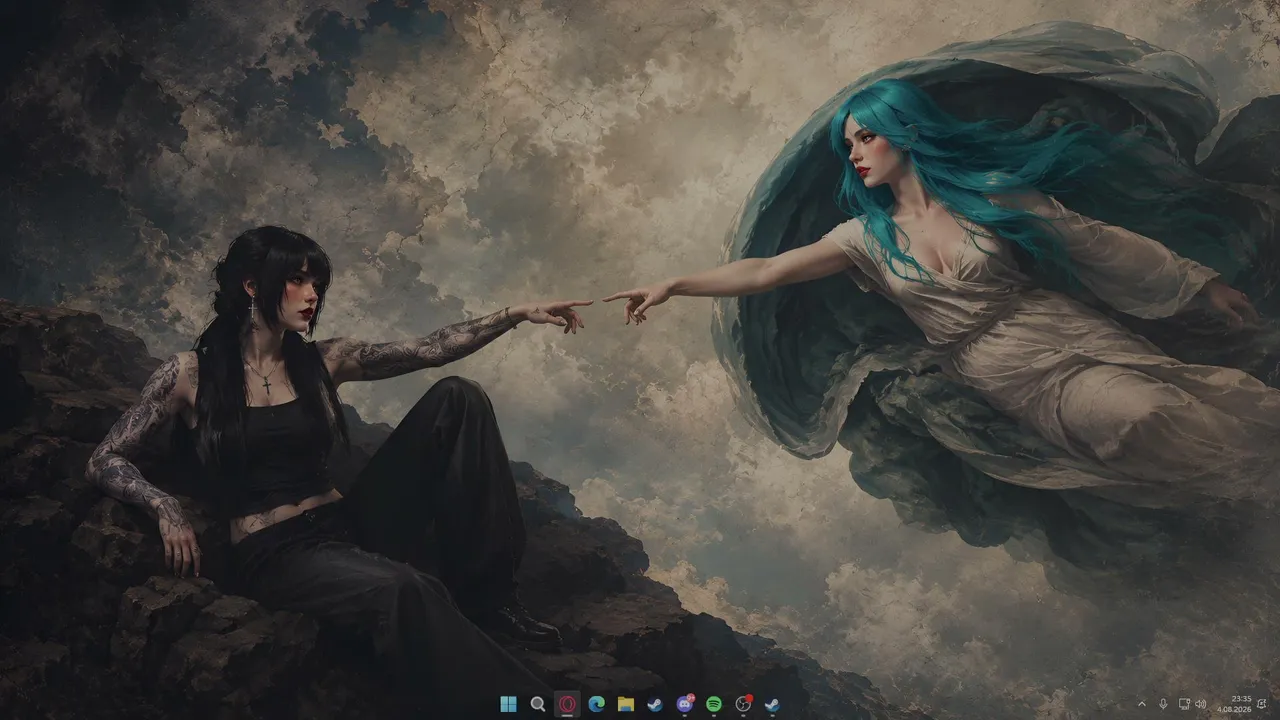Open the Windows Start menu
Viewport: 1280px width, 720px height.
508,704
